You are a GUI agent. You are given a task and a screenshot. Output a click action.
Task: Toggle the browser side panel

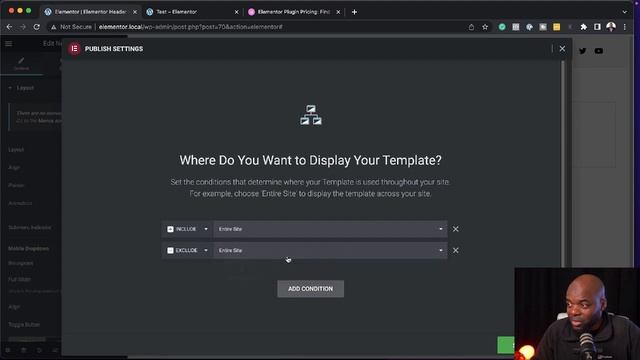point(597,27)
